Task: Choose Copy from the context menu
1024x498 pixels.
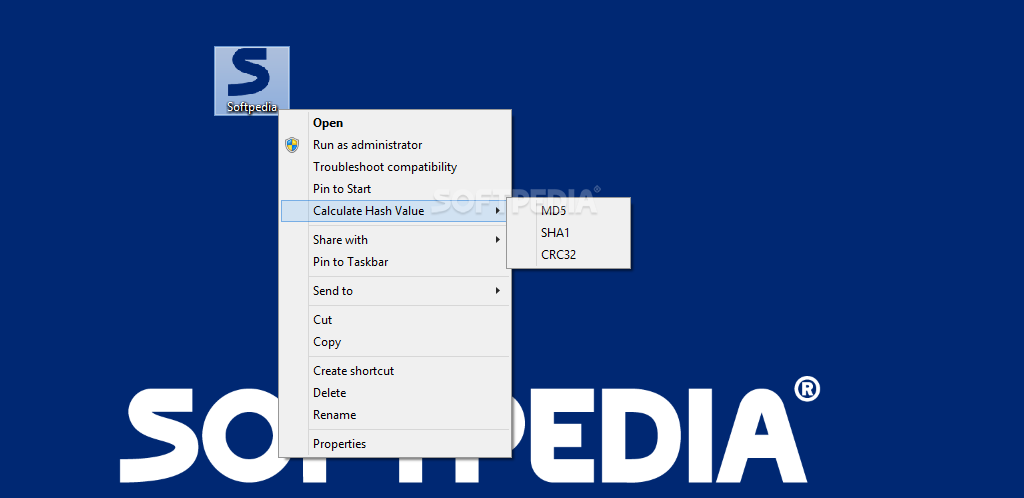Action: pyautogui.click(x=395, y=342)
